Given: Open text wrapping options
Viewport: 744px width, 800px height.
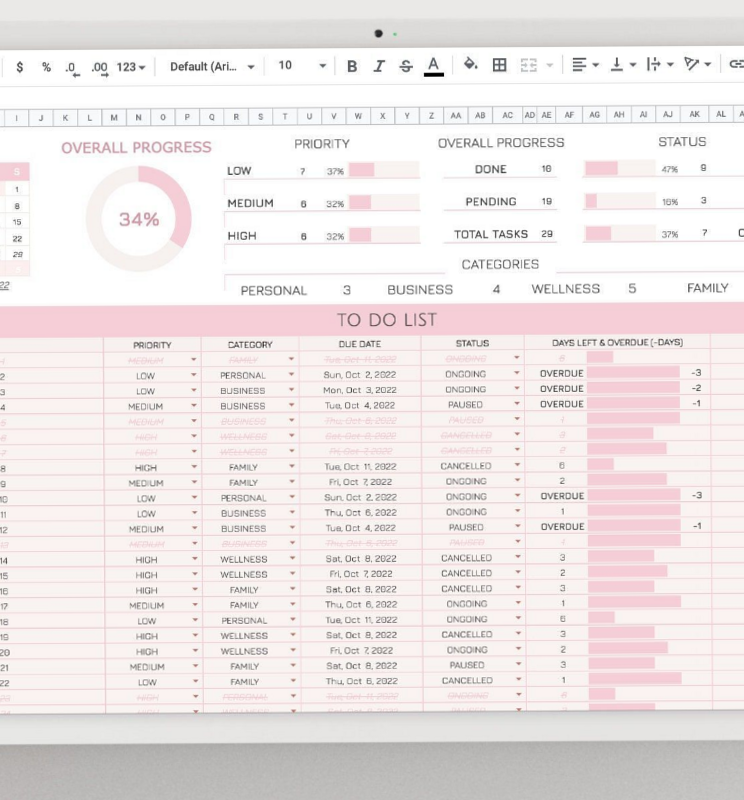Looking at the screenshot, I should [x=660, y=64].
